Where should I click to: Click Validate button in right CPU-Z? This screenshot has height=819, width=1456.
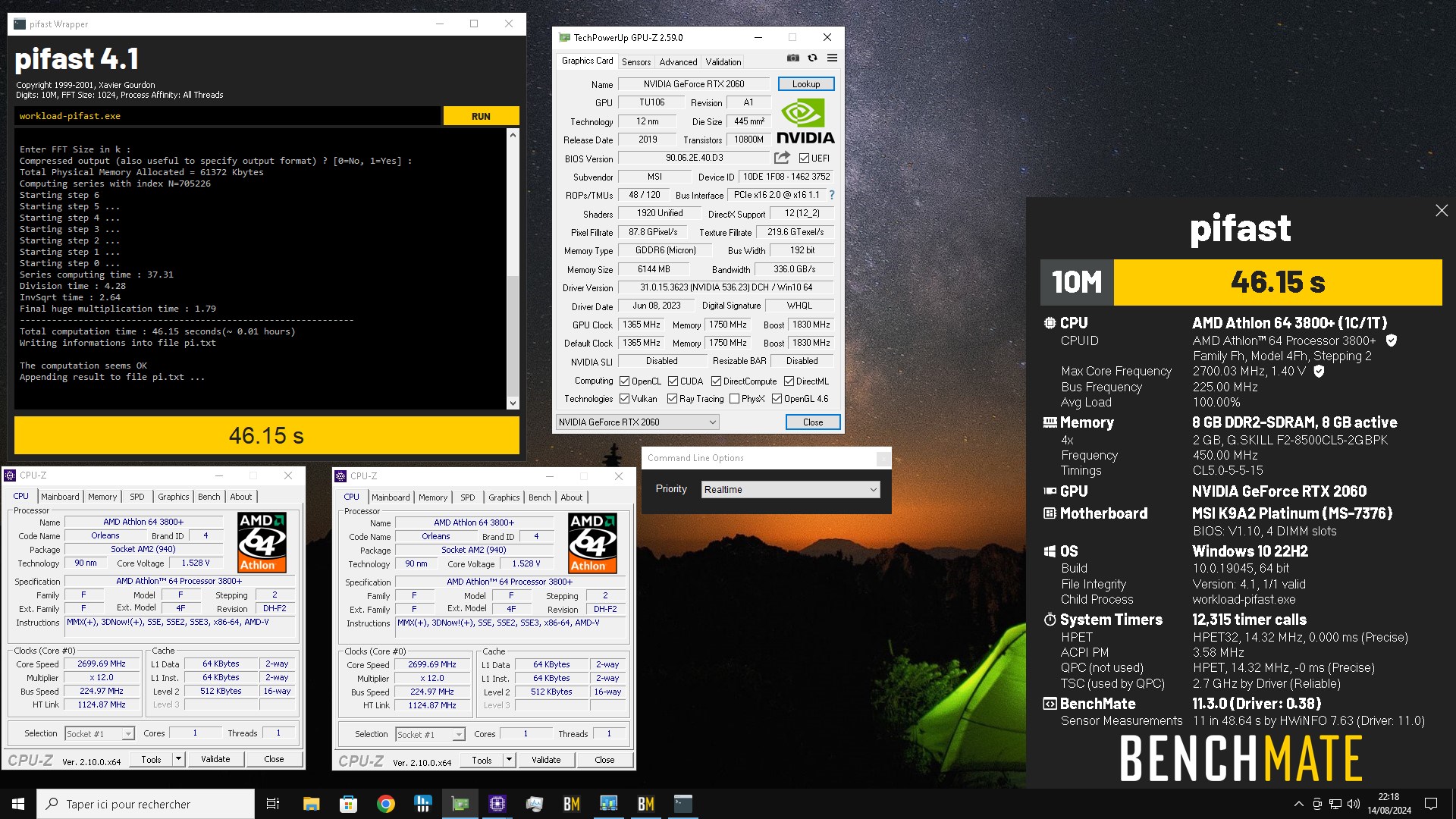(546, 760)
